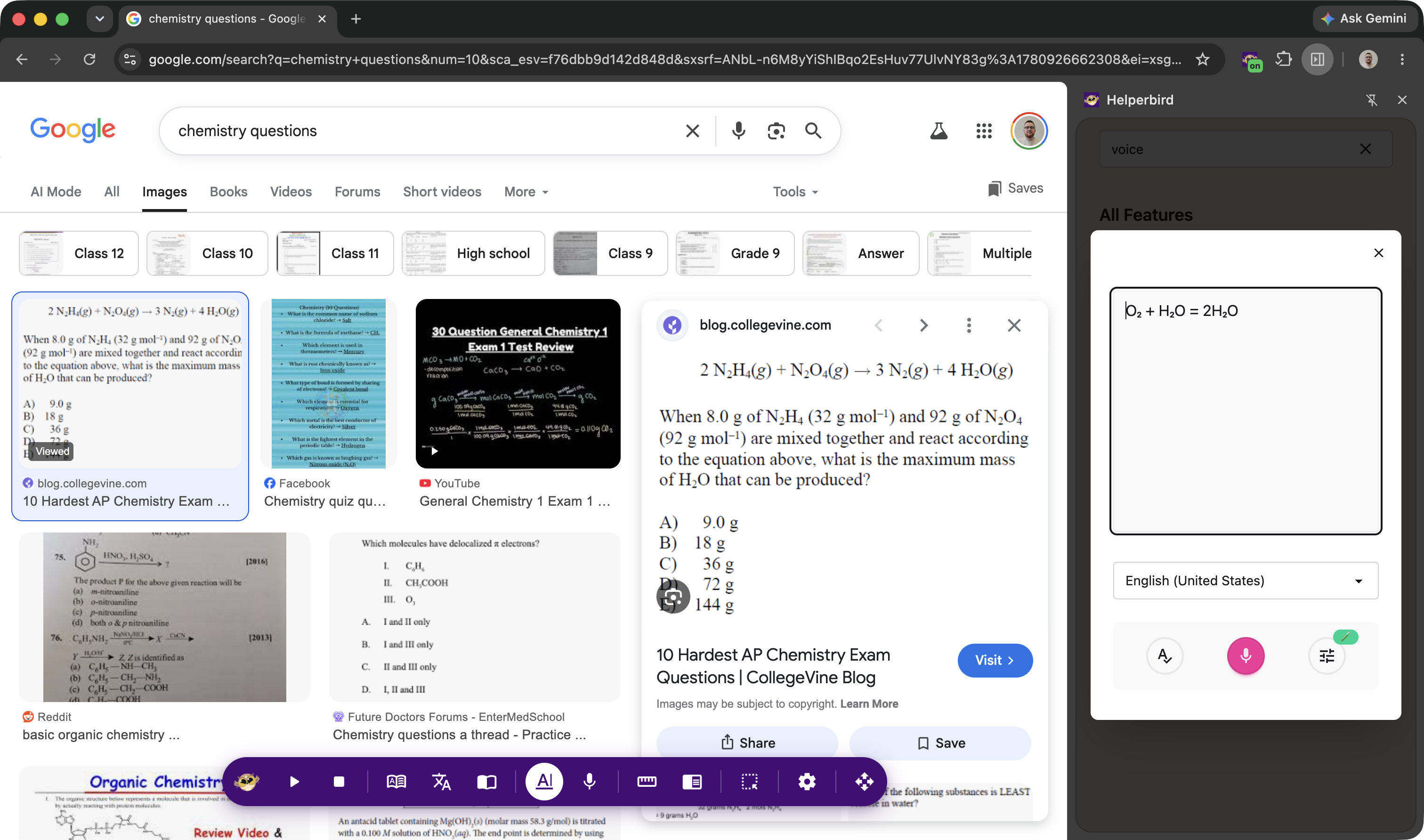The image size is (1424, 840).
Task: Switch to the Videos tab
Action: (291, 192)
